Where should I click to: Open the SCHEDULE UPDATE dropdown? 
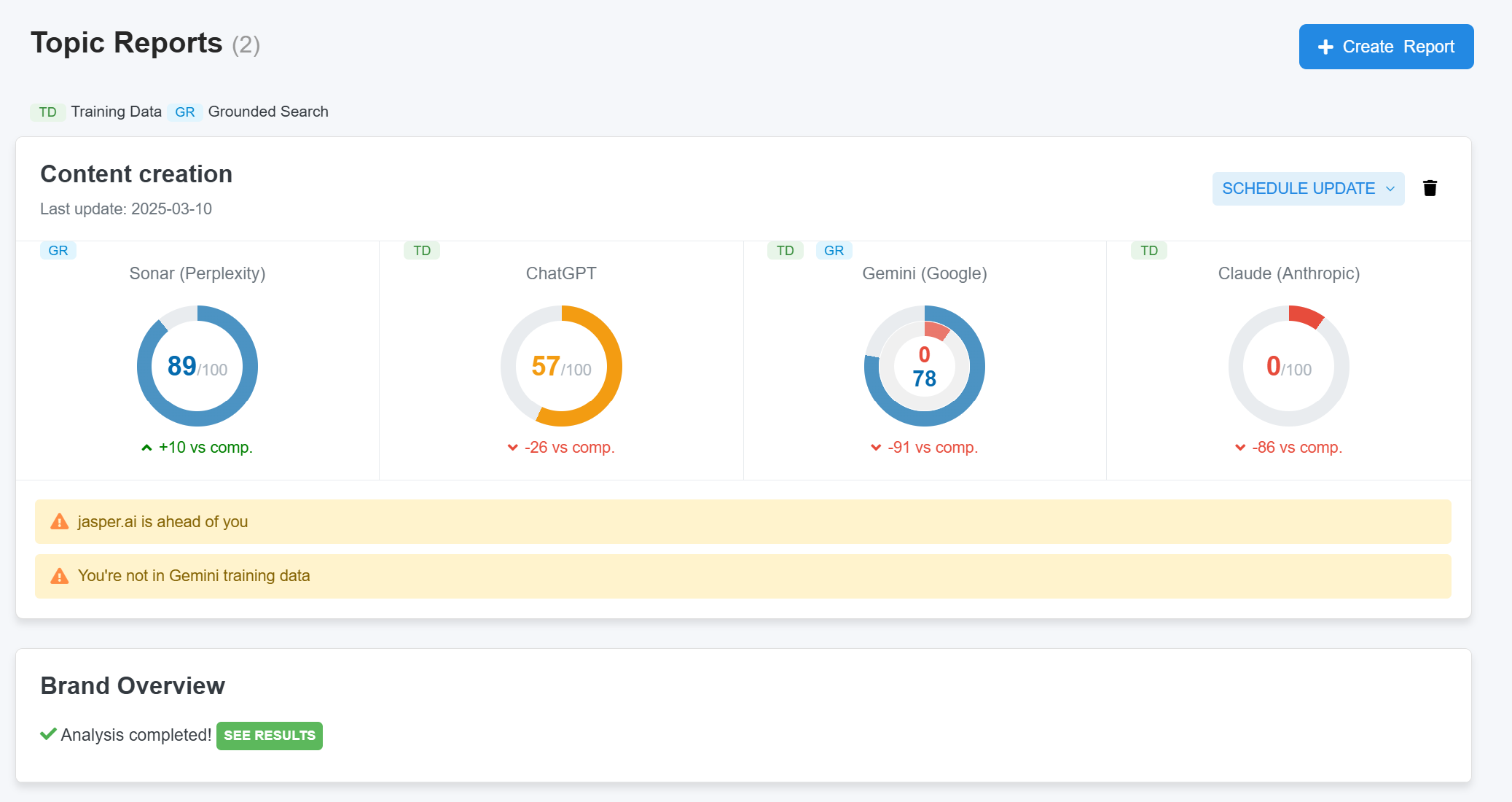click(1308, 189)
